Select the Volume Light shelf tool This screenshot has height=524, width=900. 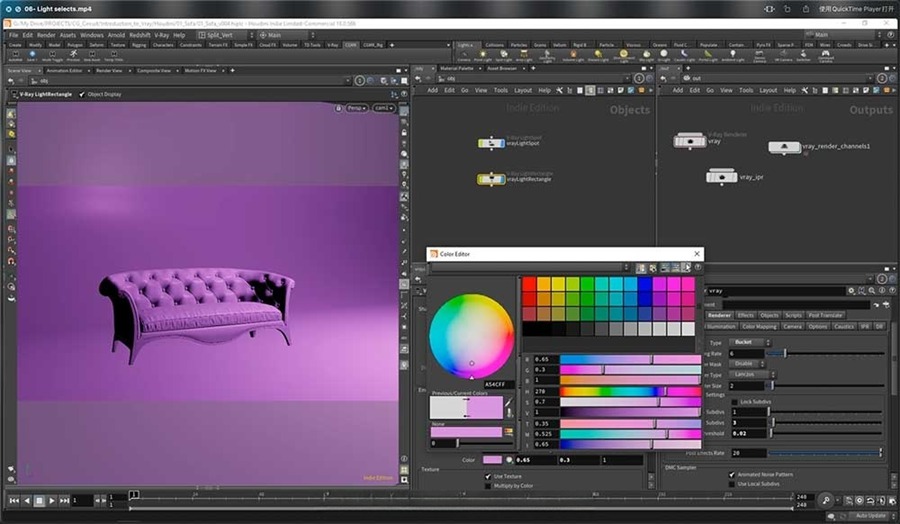(x=573, y=56)
